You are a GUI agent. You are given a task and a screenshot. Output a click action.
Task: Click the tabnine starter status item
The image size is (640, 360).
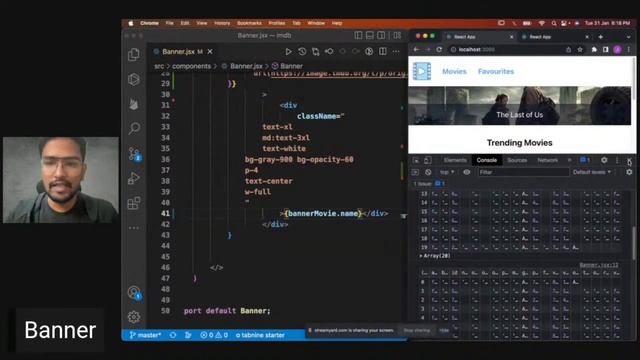click(x=260, y=335)
